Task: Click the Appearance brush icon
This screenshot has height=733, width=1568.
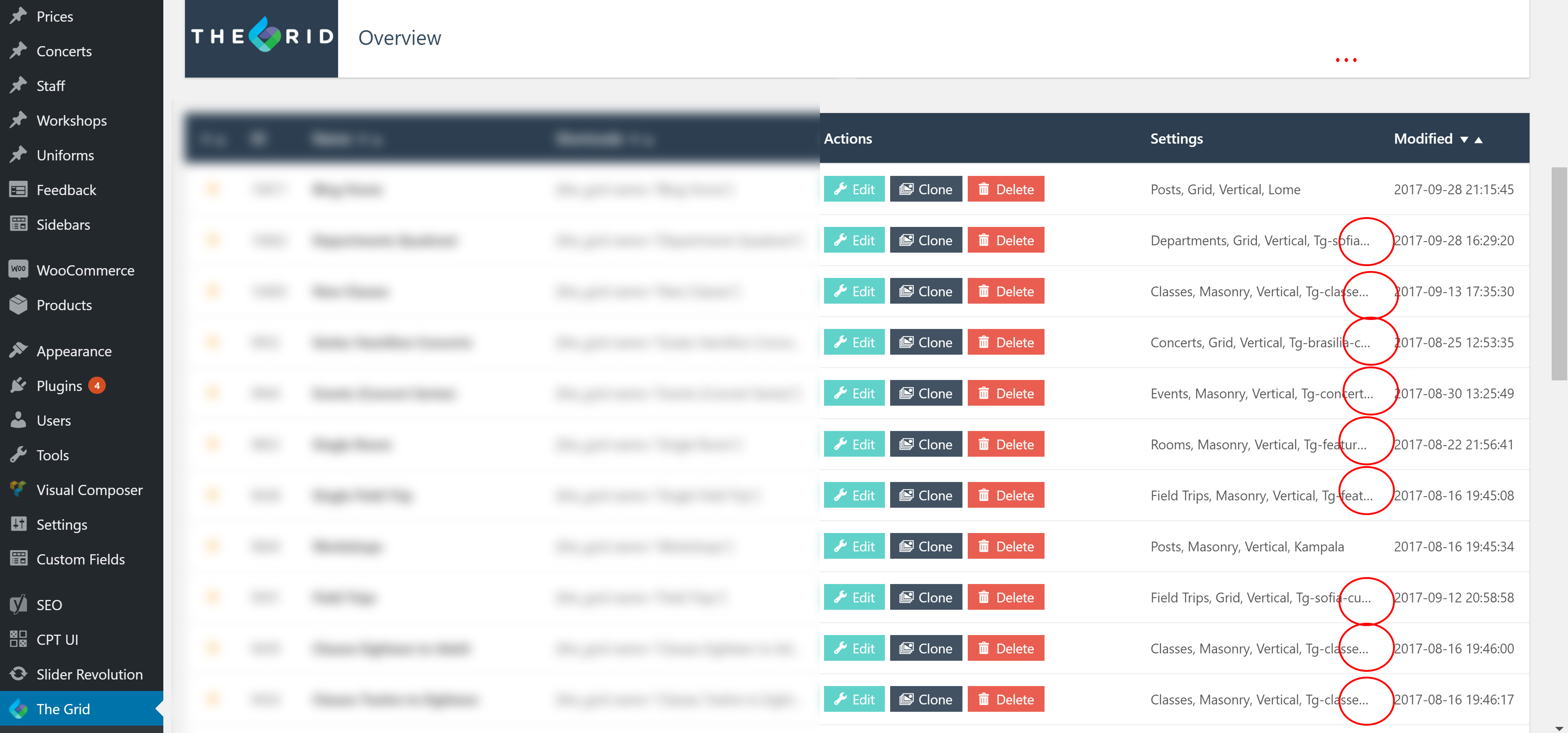Action: 18,351
